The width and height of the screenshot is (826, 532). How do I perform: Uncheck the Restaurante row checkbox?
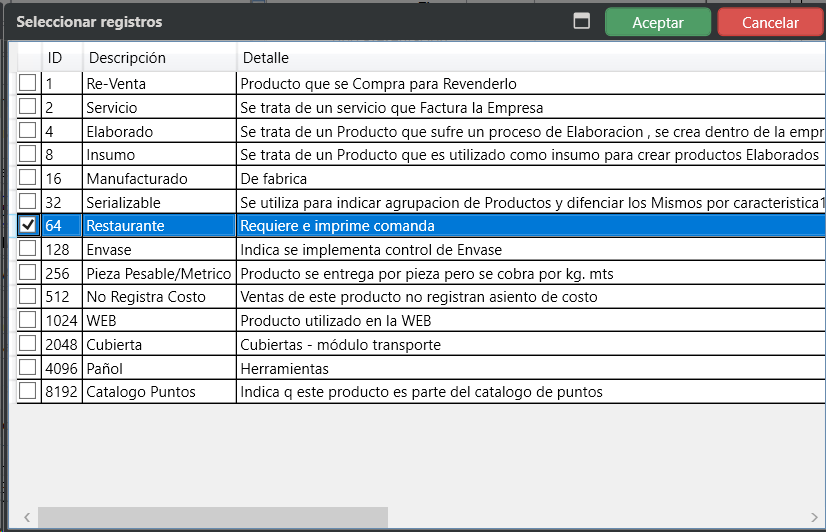coord(28,226)
